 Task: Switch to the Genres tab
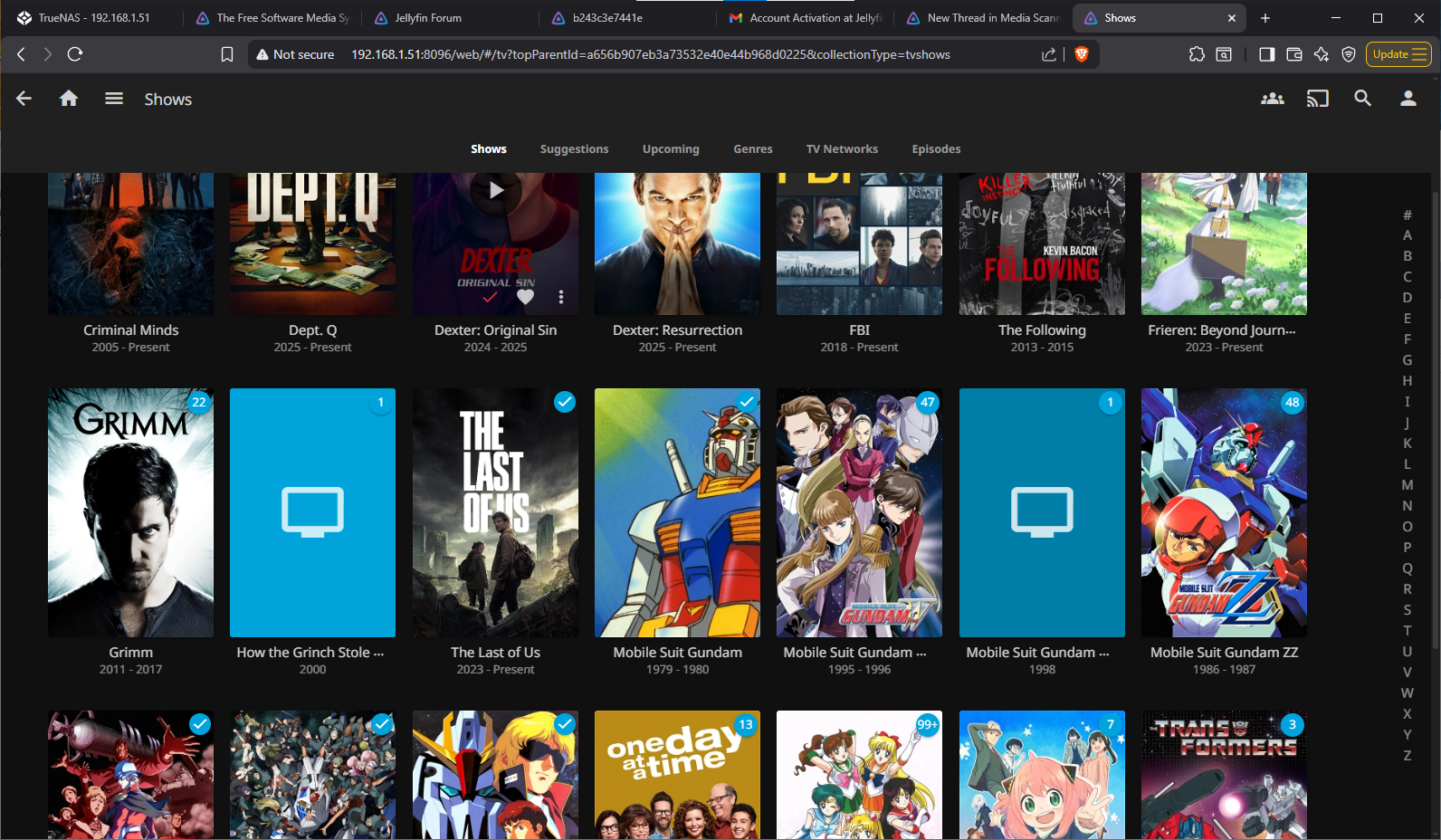click(752, 149)
